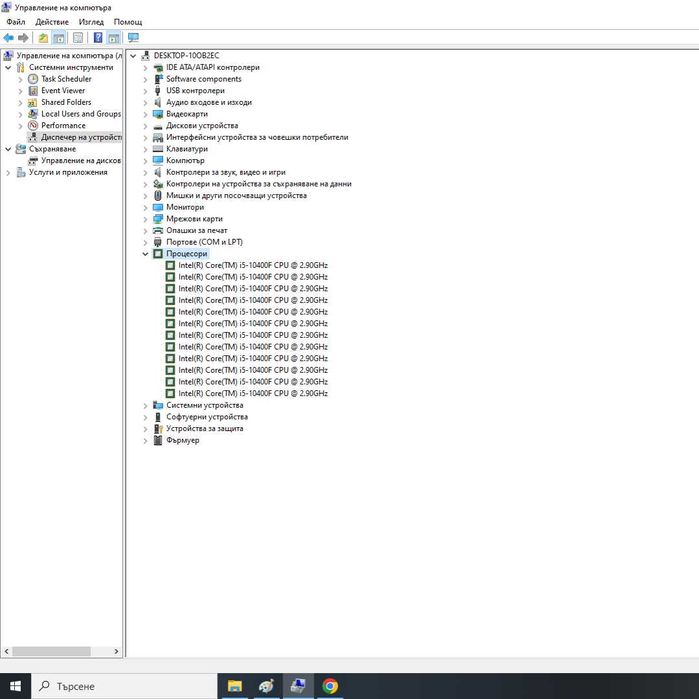
Task: Collapse the Системни инструменти branch
Action: [8, 67]
